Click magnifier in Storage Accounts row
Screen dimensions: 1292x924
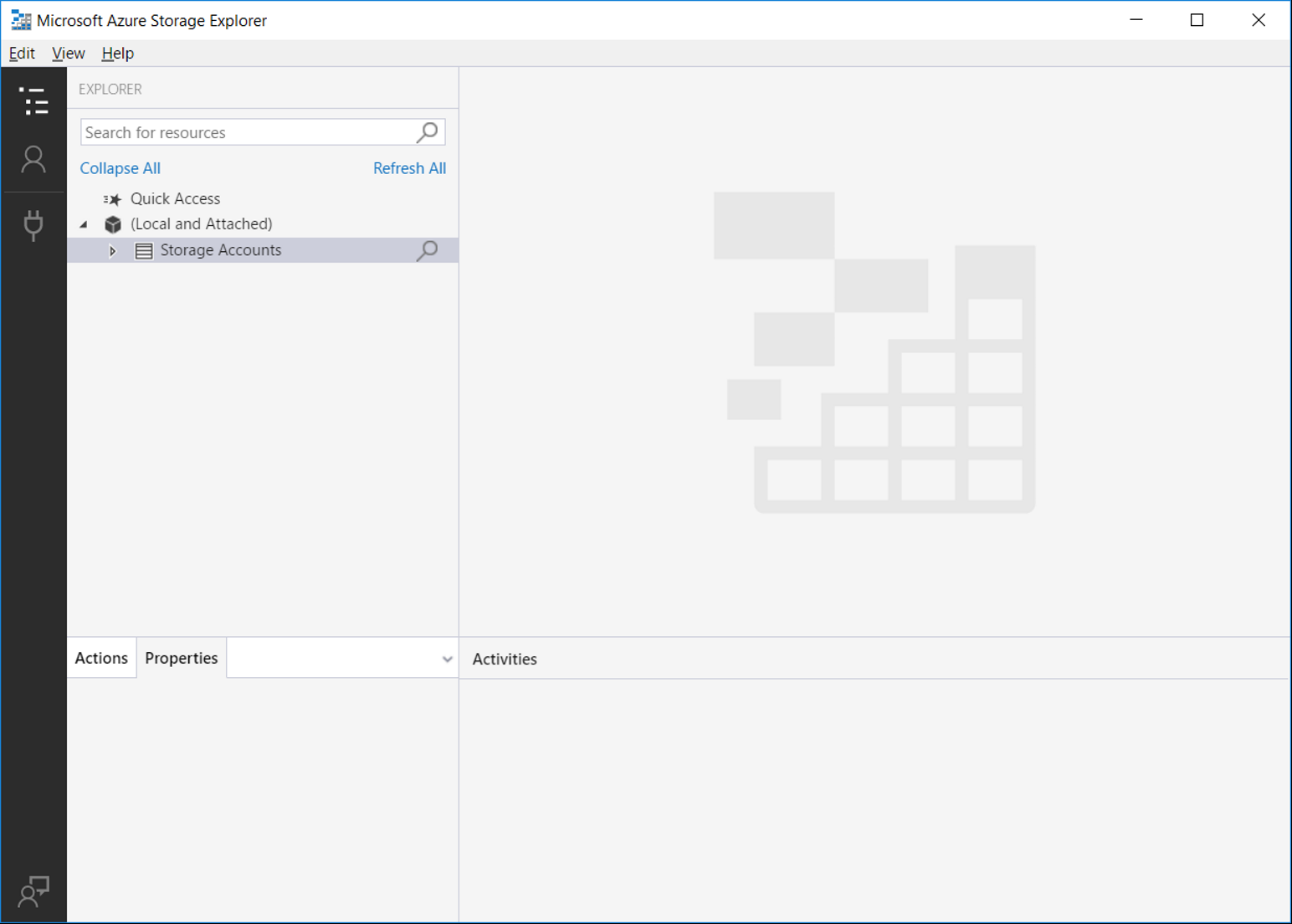[428, 250]
